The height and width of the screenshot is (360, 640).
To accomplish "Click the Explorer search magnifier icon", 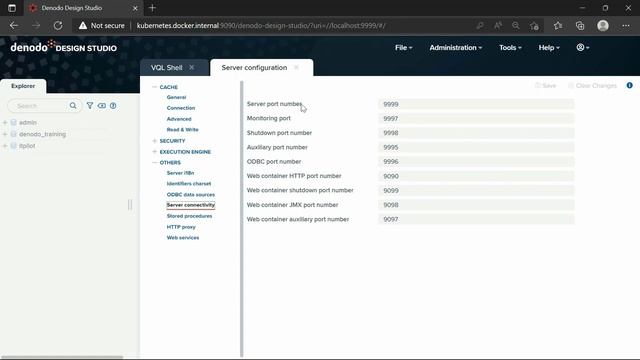I will click(x=73, y=106).
